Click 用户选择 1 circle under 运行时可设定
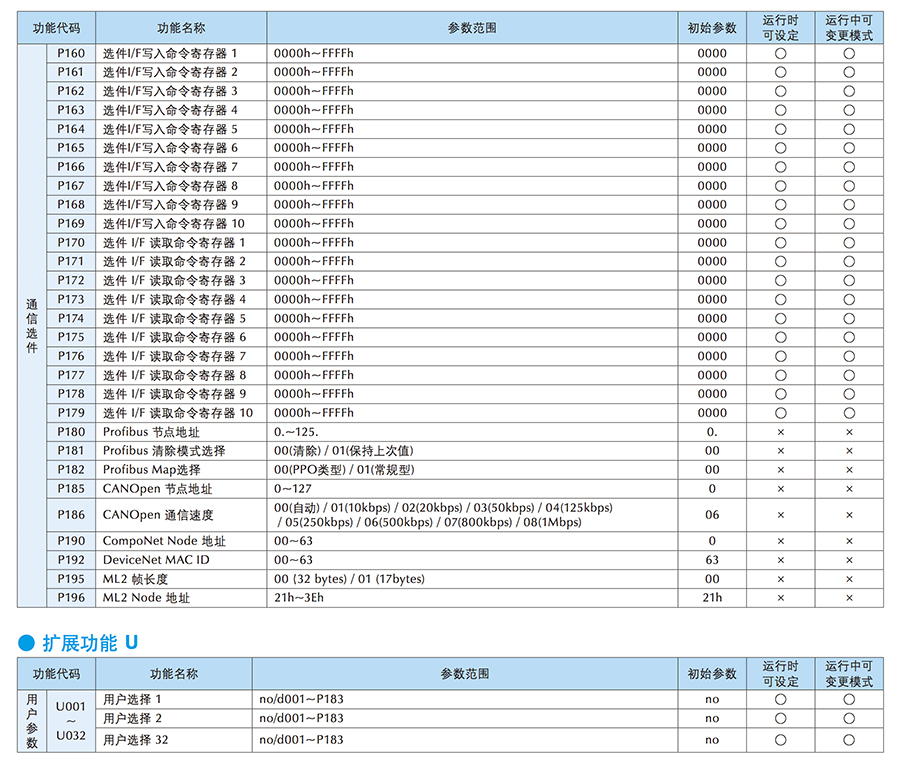This screenshot has height=766, width=900. (x=781, y=699)
